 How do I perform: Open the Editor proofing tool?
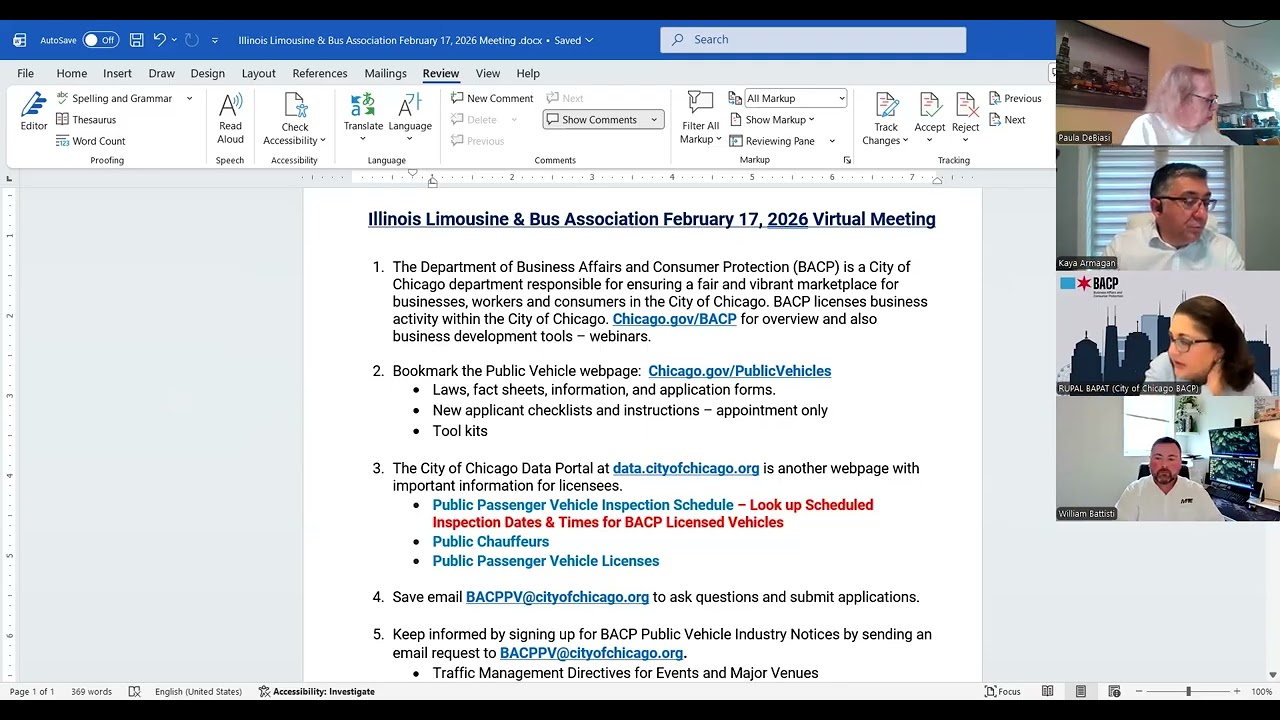point(34,112)
